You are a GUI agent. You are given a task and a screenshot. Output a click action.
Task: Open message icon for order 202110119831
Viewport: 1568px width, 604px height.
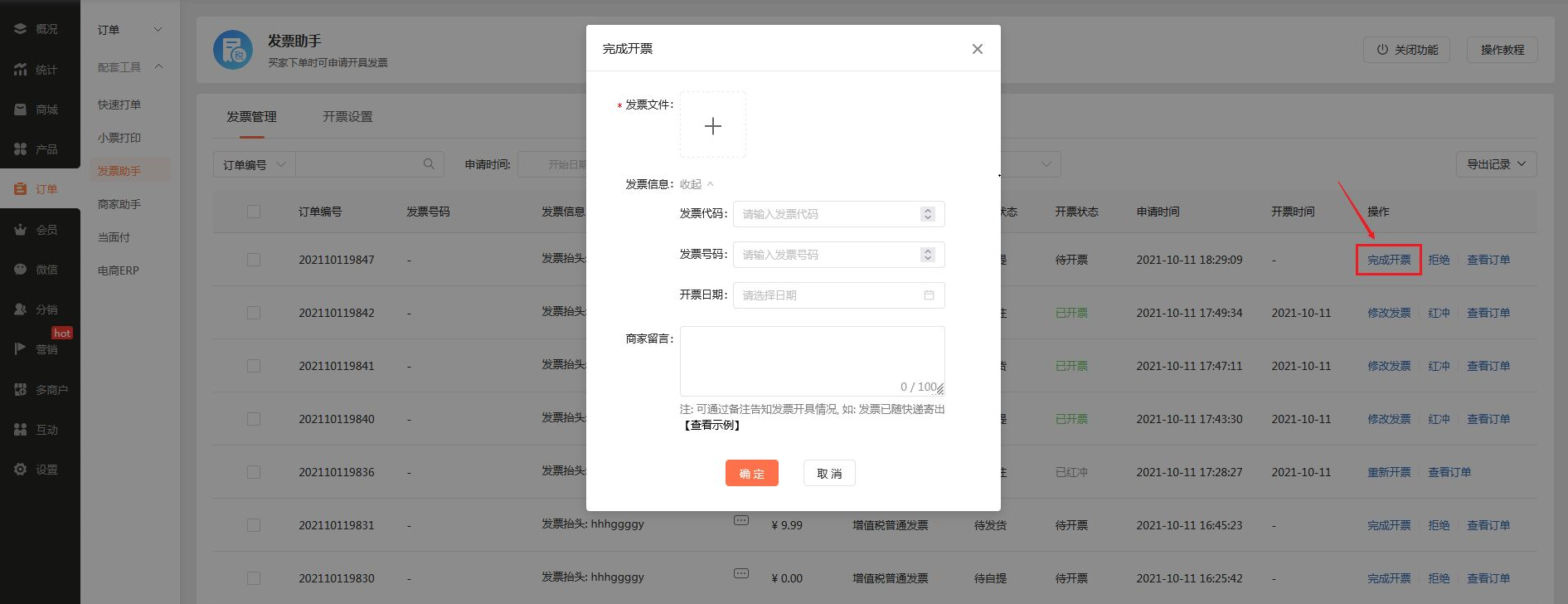[741, 520]
